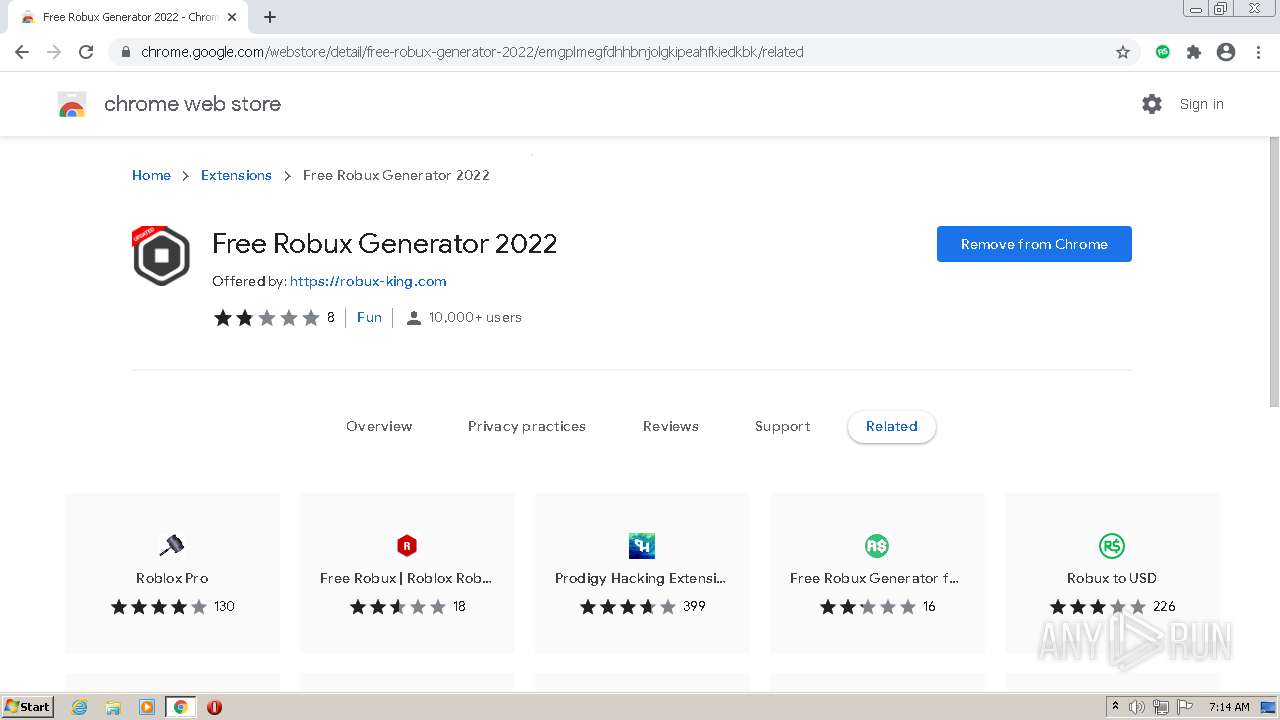Click the volume speaker tray icon
This screenshot has width=1280, height=720.
1136,707
